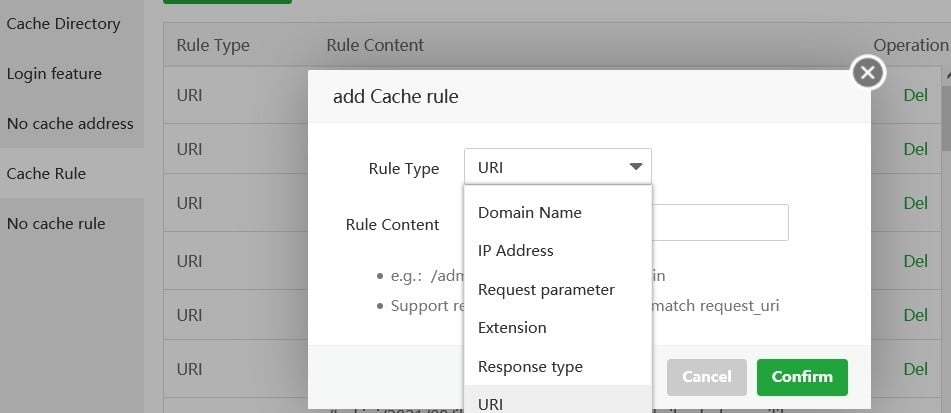Screen dimensions: 951x413
Task: Select the Cache Rule sidebar tab
Action: click(46, 173)
